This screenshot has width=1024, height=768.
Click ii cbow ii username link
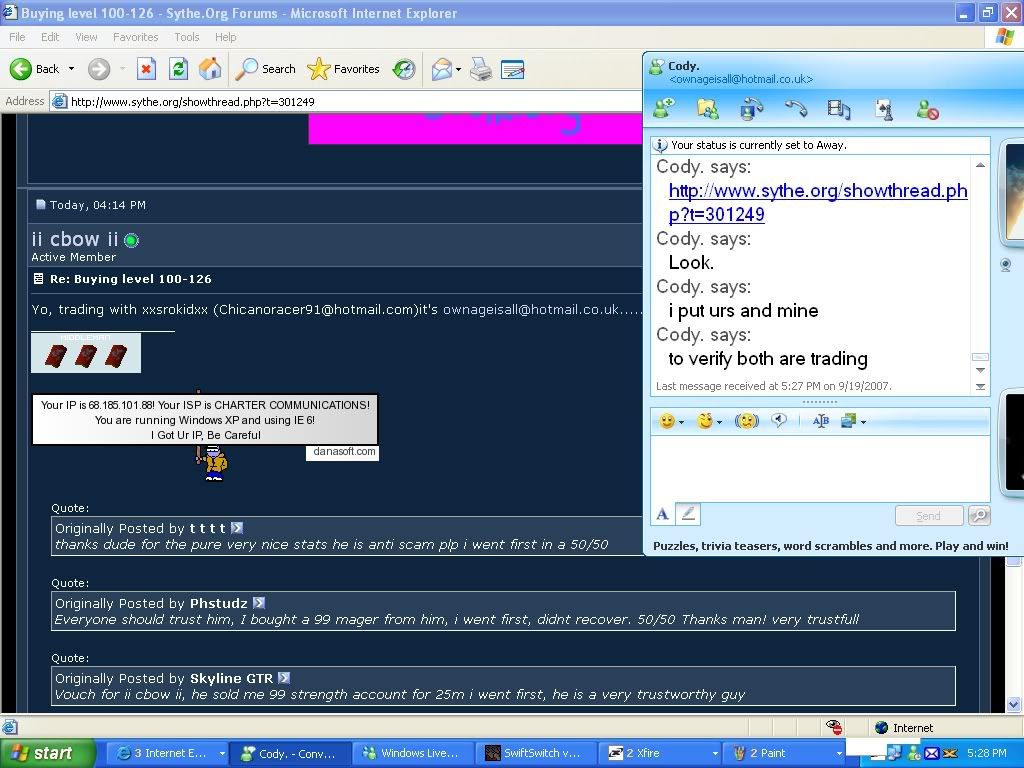74,239
